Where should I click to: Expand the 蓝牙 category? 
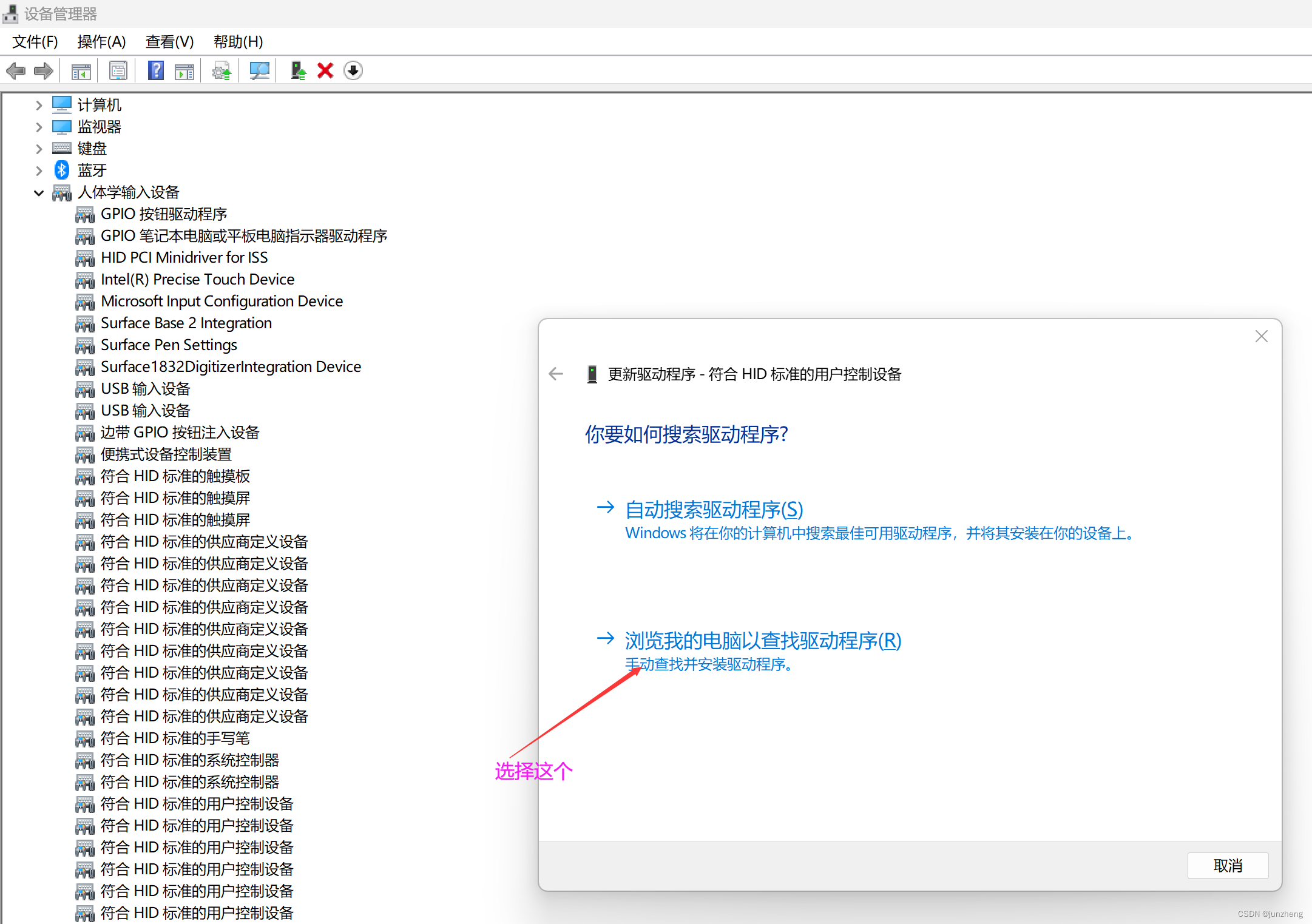pos(39,170)
